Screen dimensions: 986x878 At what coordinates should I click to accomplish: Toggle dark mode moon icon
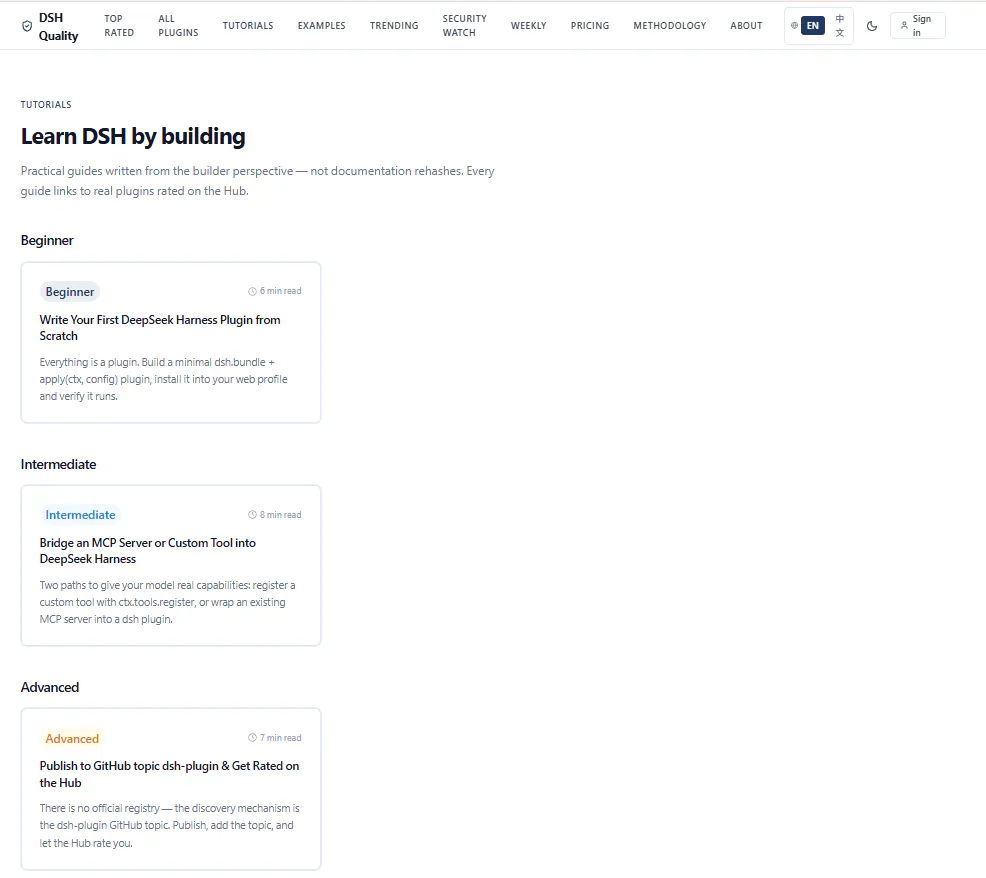872,26
